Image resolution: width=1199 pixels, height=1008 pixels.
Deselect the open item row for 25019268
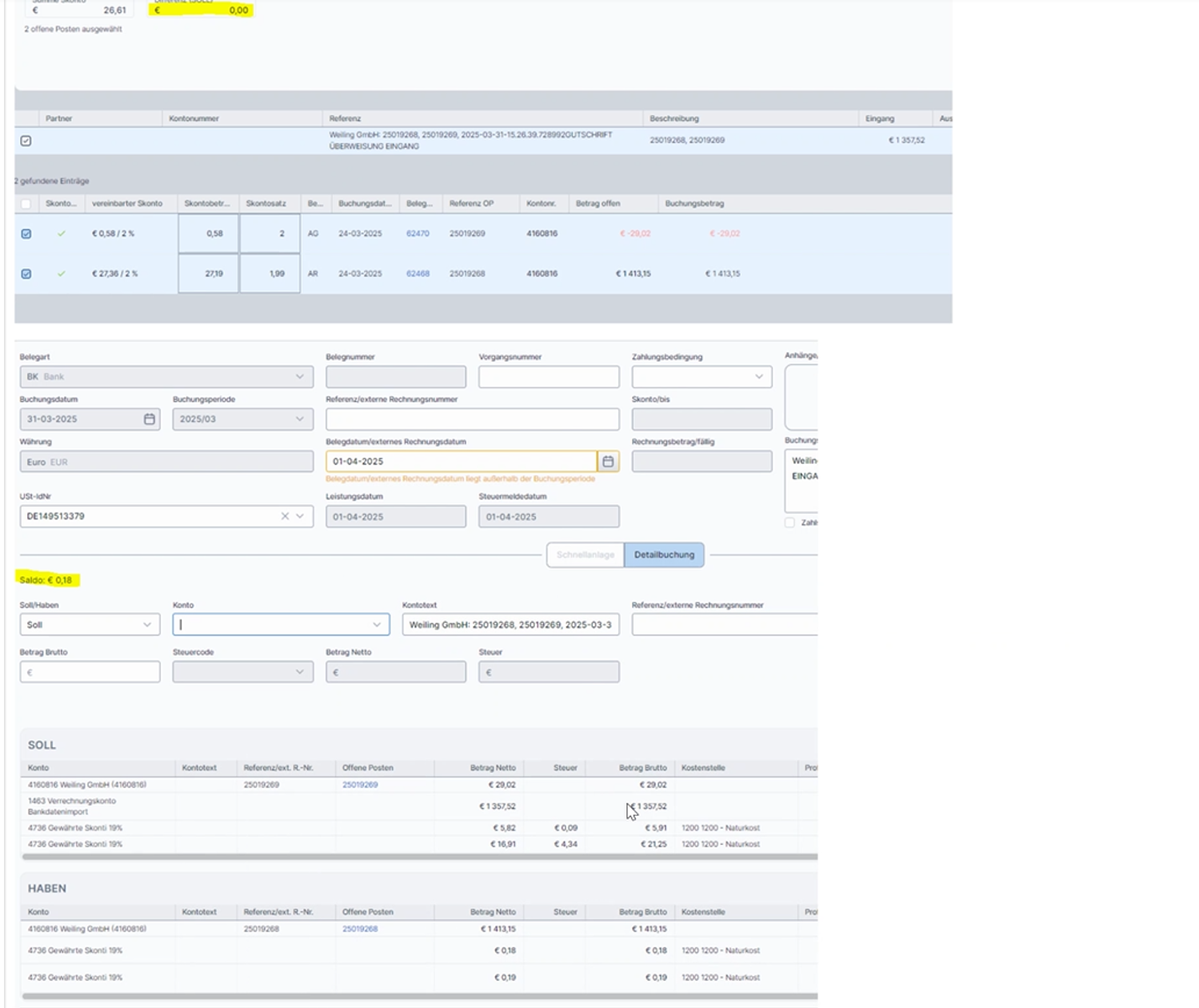[x=26, y=274]
